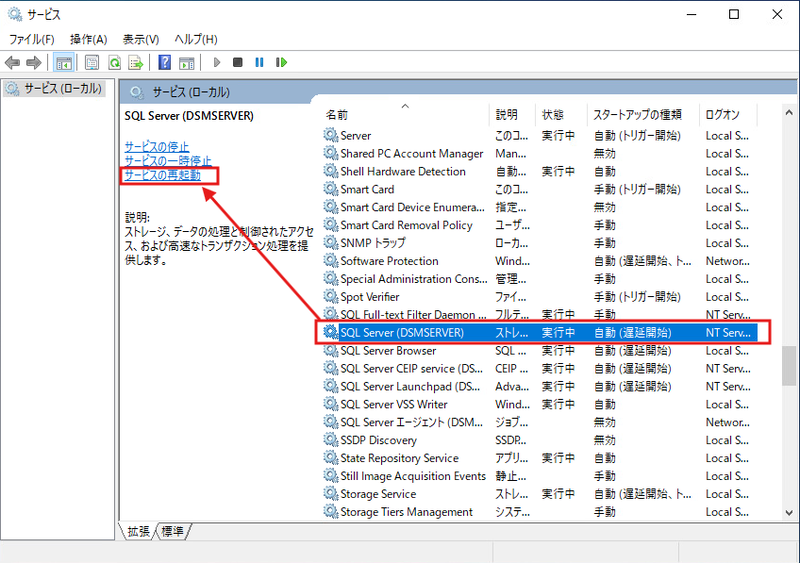This screenshot has width=800, height=563.
Task: Switch to the 拡張 tab
Action: [x=138, y=531]
